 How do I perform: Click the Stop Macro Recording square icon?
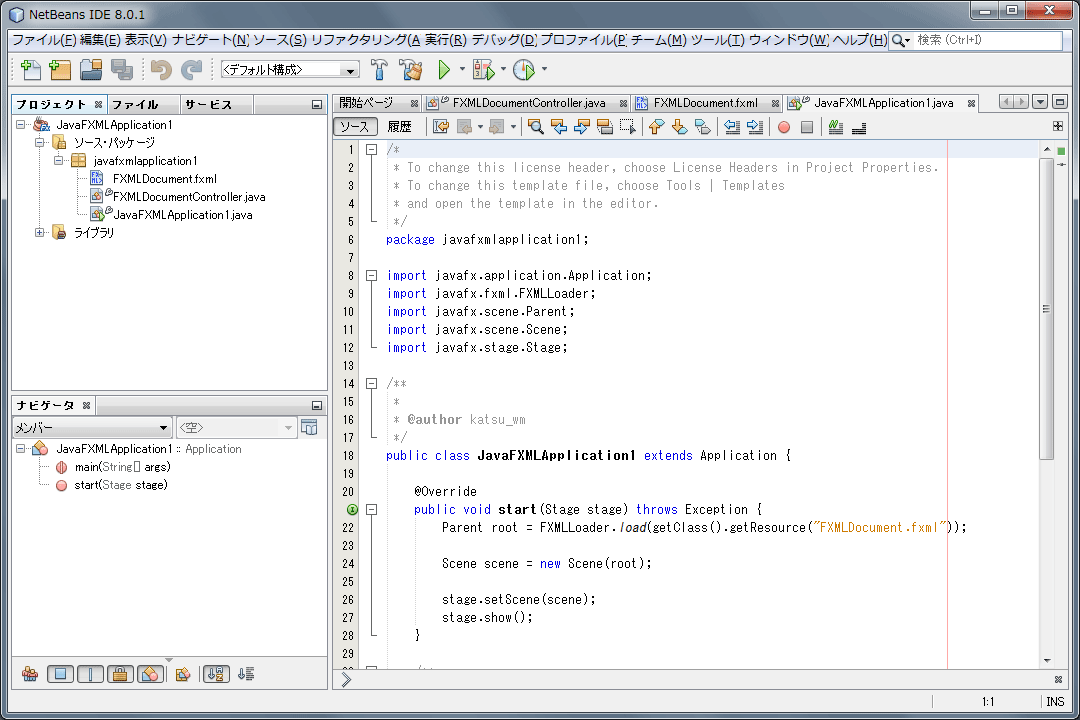807,127
